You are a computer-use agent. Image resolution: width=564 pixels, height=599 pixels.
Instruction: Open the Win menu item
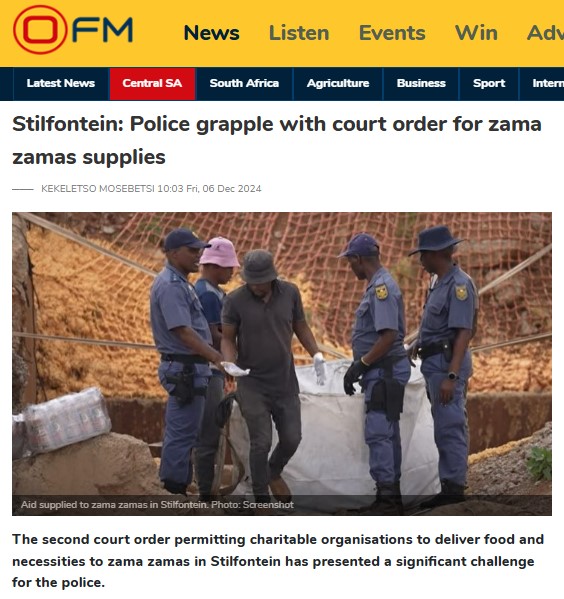pyautogui.click(x=476, y=33)
